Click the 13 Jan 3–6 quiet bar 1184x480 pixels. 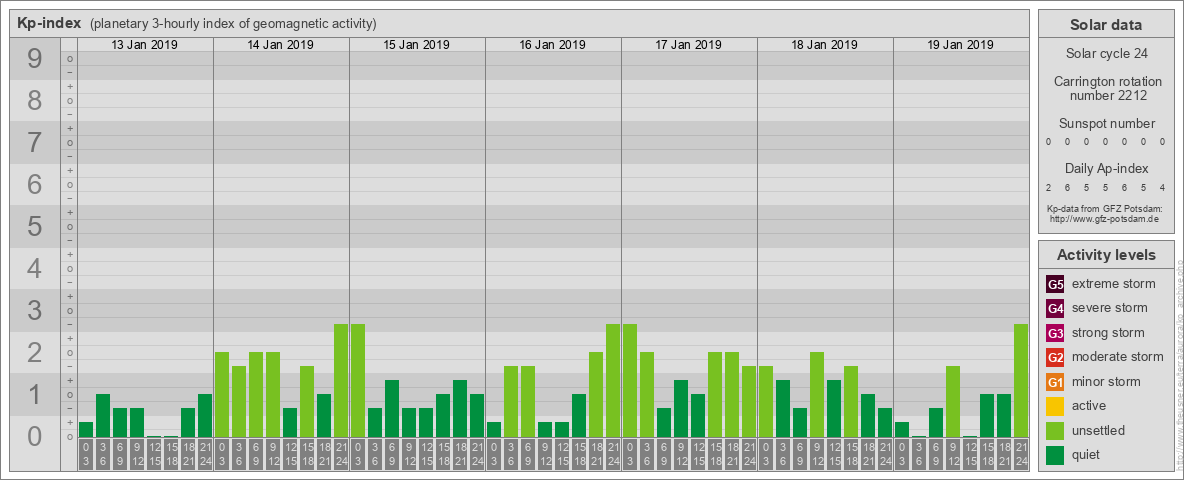[x=103, y=415]
